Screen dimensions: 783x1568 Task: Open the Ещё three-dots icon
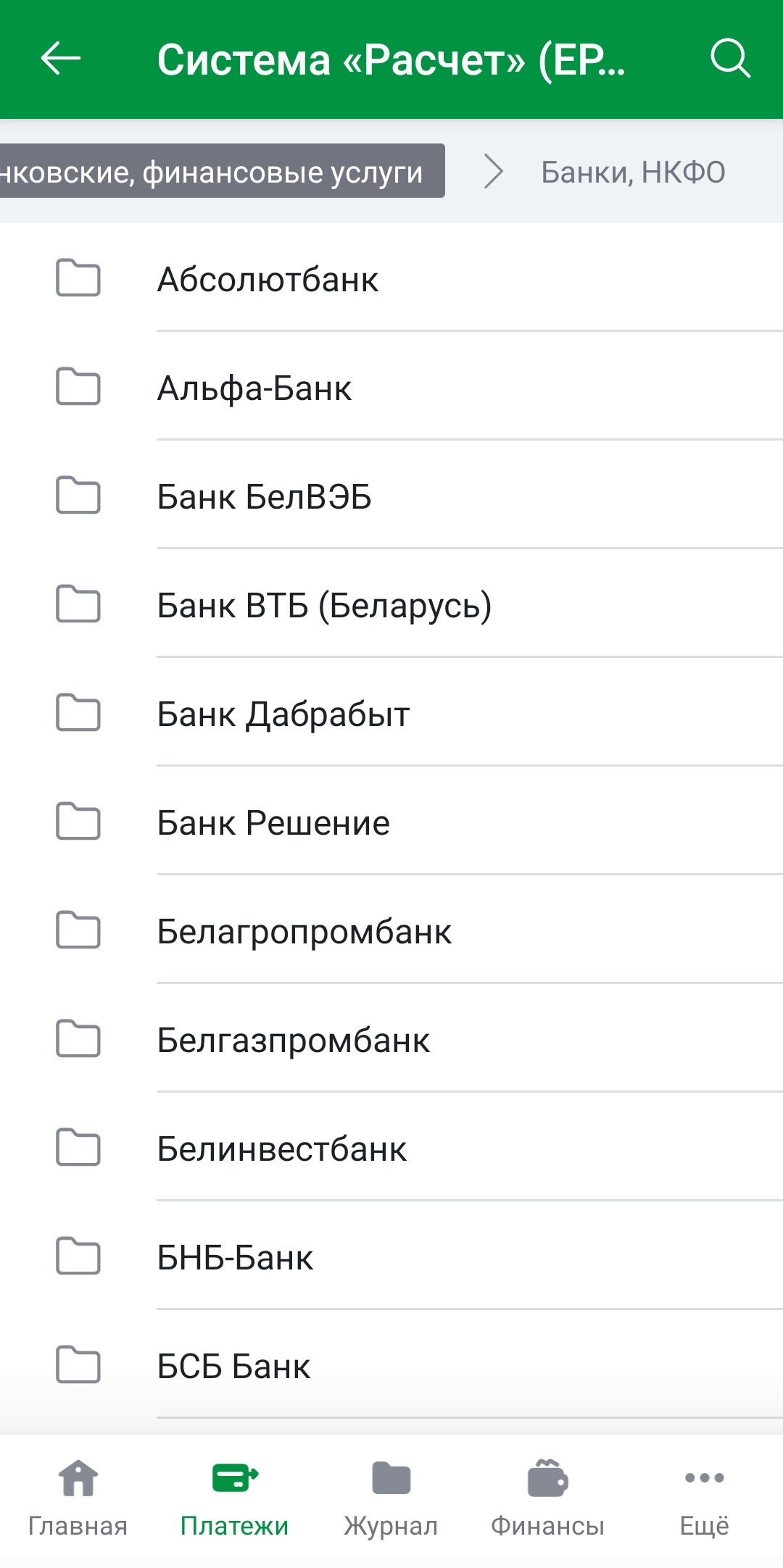[x=704, y=1478]
